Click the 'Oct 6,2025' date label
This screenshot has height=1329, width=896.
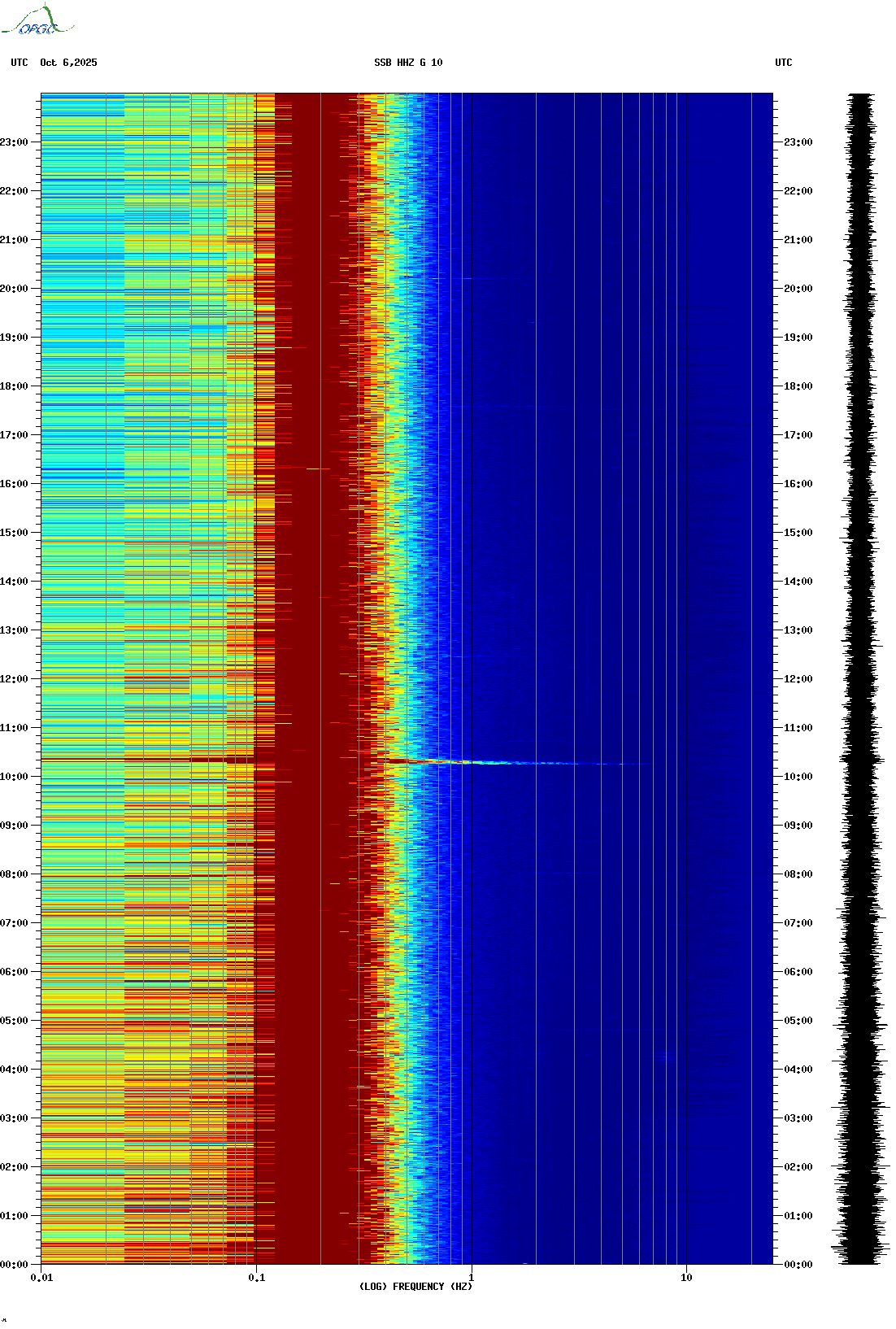tap(68, 63)
